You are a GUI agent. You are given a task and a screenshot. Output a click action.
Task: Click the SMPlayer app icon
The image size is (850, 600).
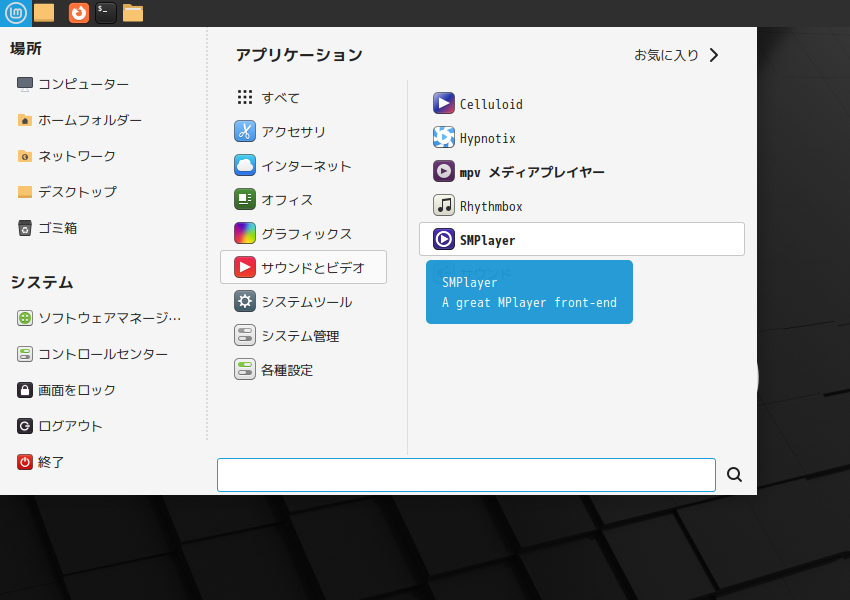[x=443, y=239]
